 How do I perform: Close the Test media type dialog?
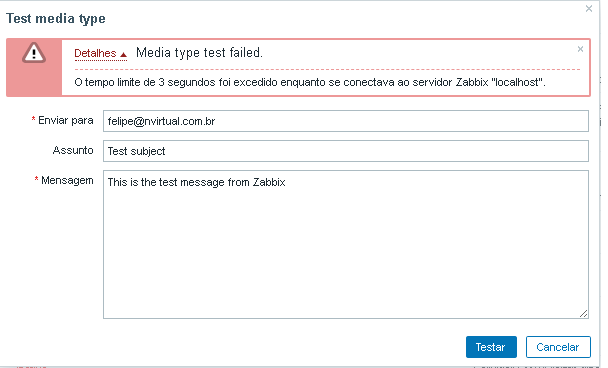pos(589,9)
